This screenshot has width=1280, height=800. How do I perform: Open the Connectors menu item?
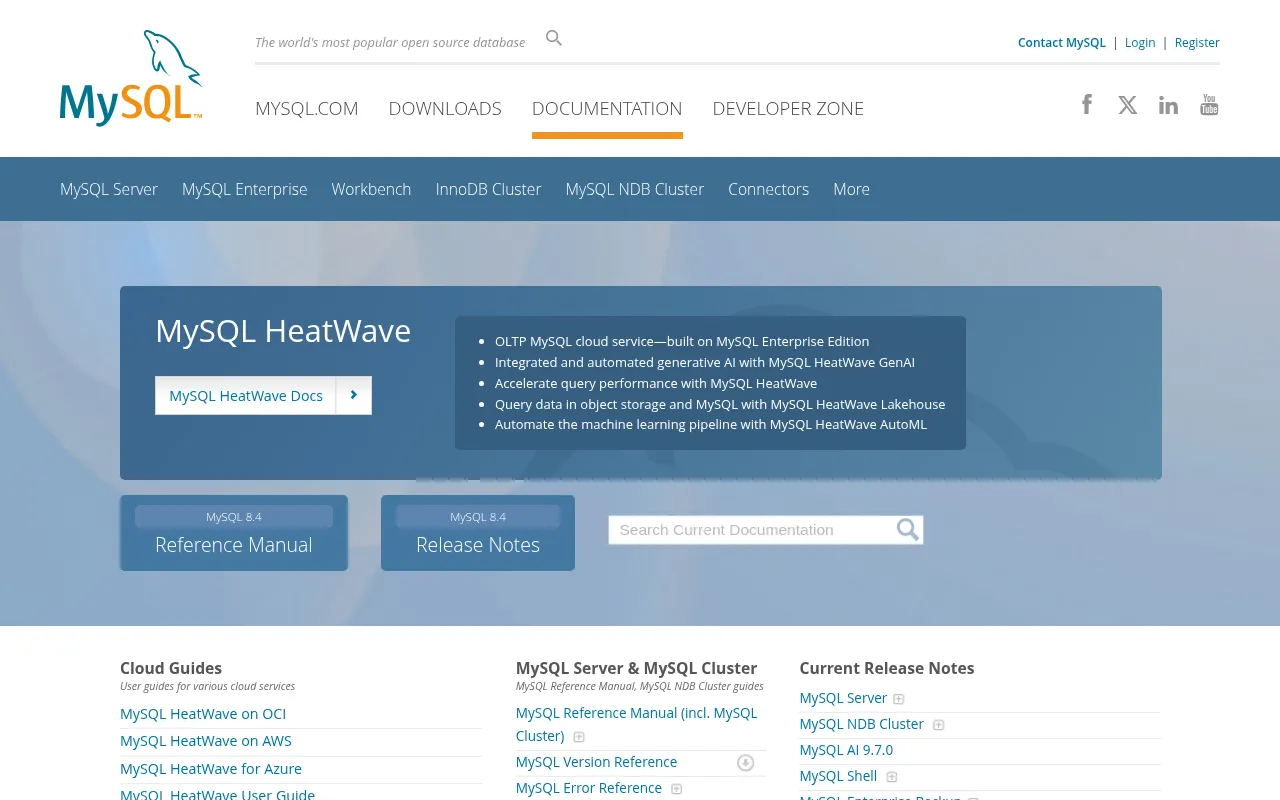[x=769, y=189]
